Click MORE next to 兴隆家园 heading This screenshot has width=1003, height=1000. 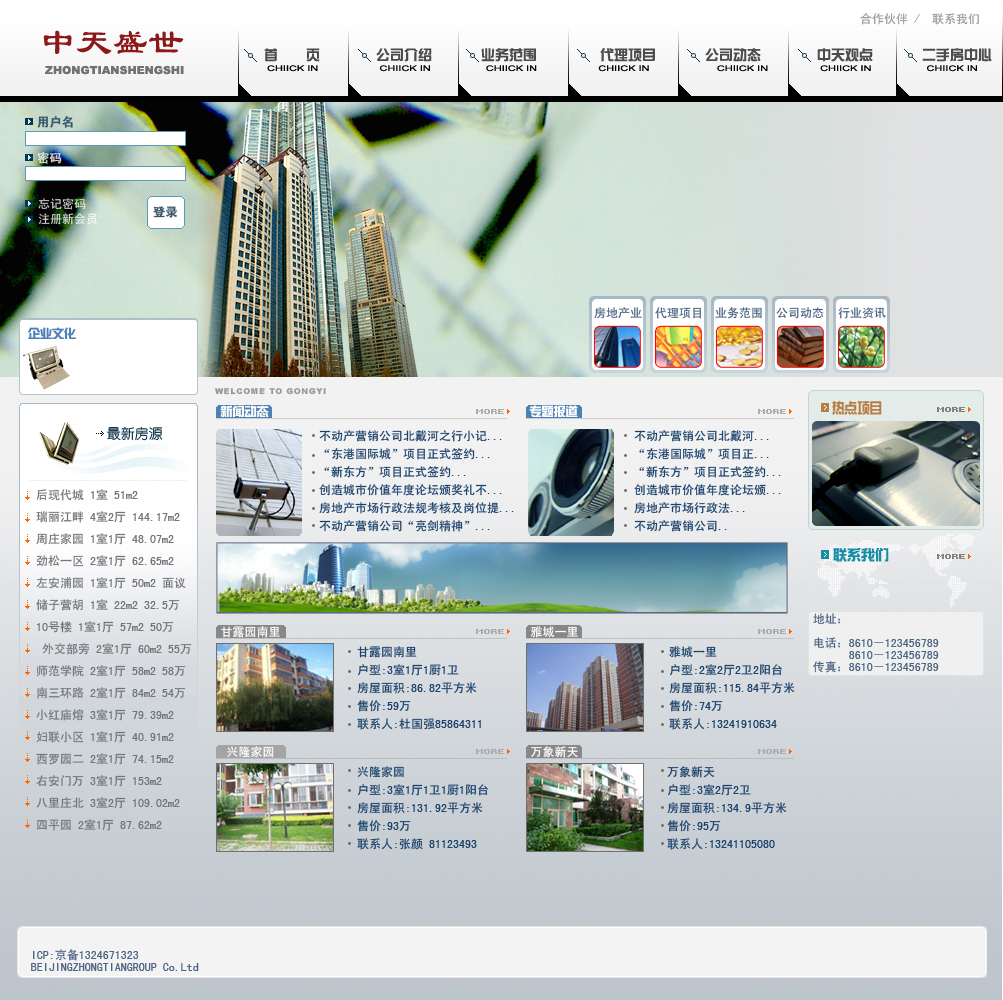pos(493,752)
